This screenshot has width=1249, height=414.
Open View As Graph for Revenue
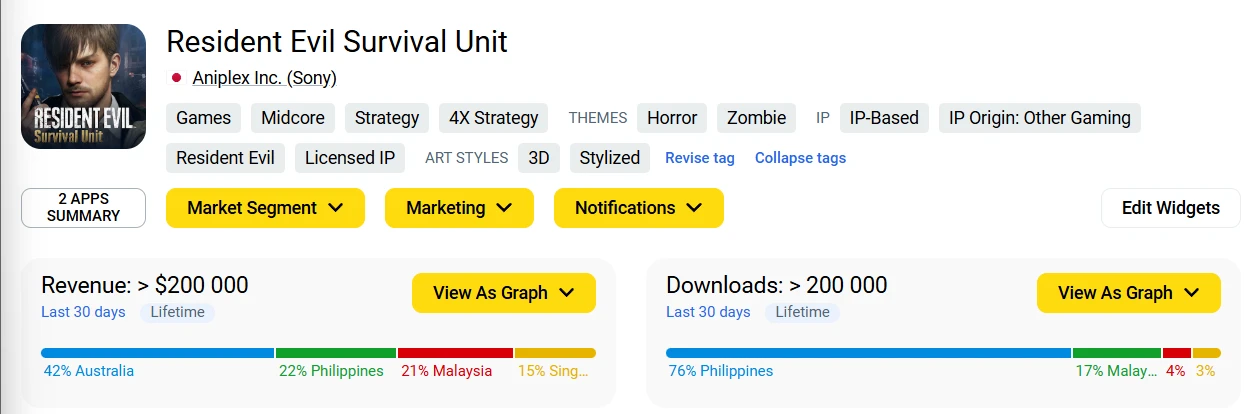point(503,293)
